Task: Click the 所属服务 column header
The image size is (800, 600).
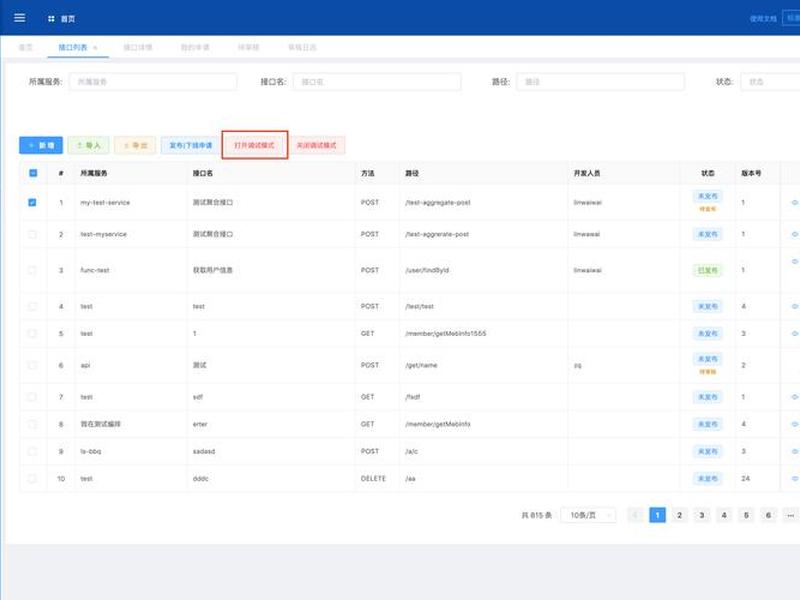Action: pyautogui.click(x=94, y=173)
